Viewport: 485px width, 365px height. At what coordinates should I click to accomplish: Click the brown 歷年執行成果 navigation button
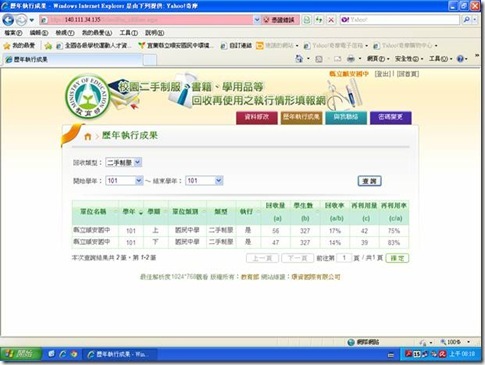point(301,118)
